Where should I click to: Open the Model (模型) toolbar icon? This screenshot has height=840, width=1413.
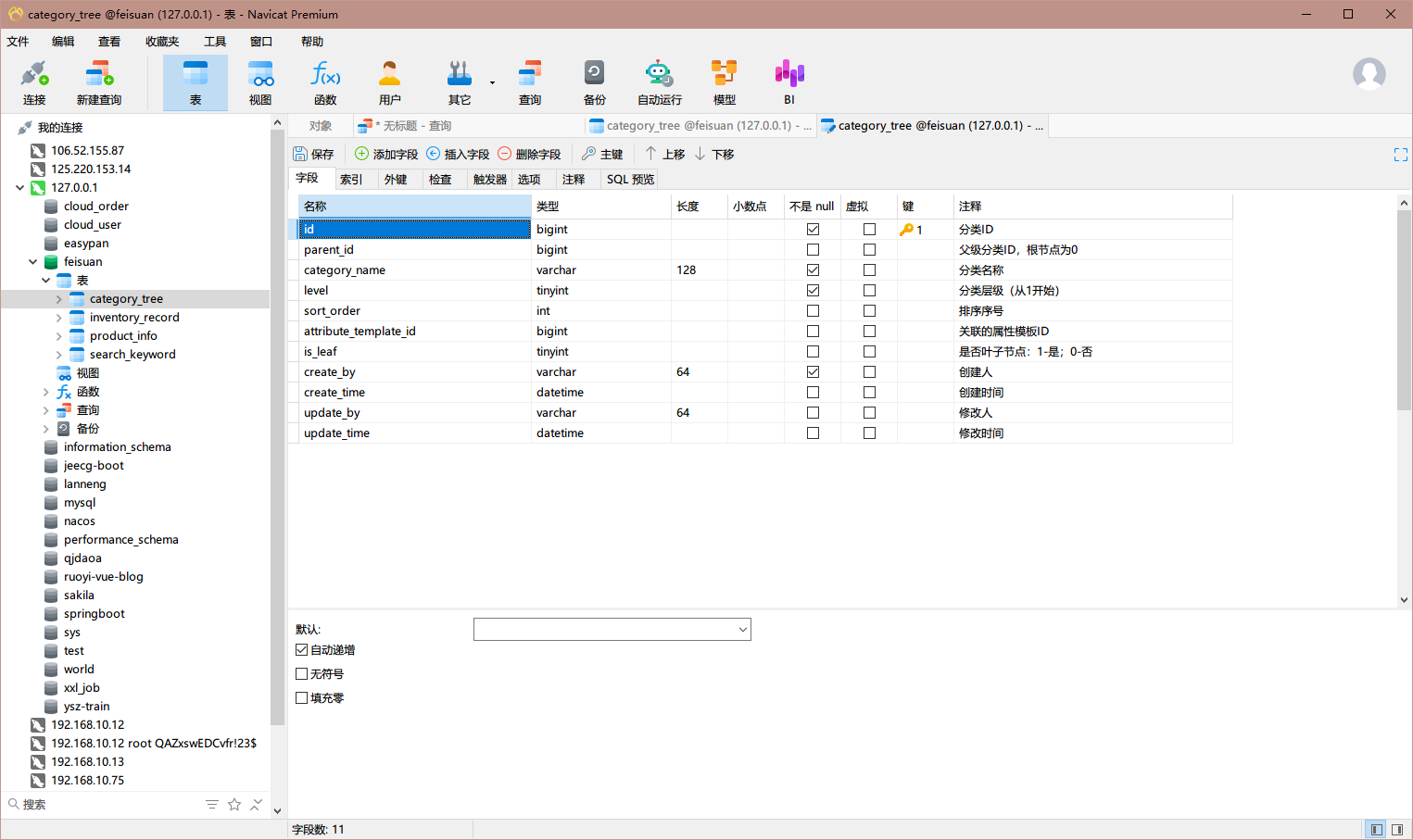pos(725,82)
